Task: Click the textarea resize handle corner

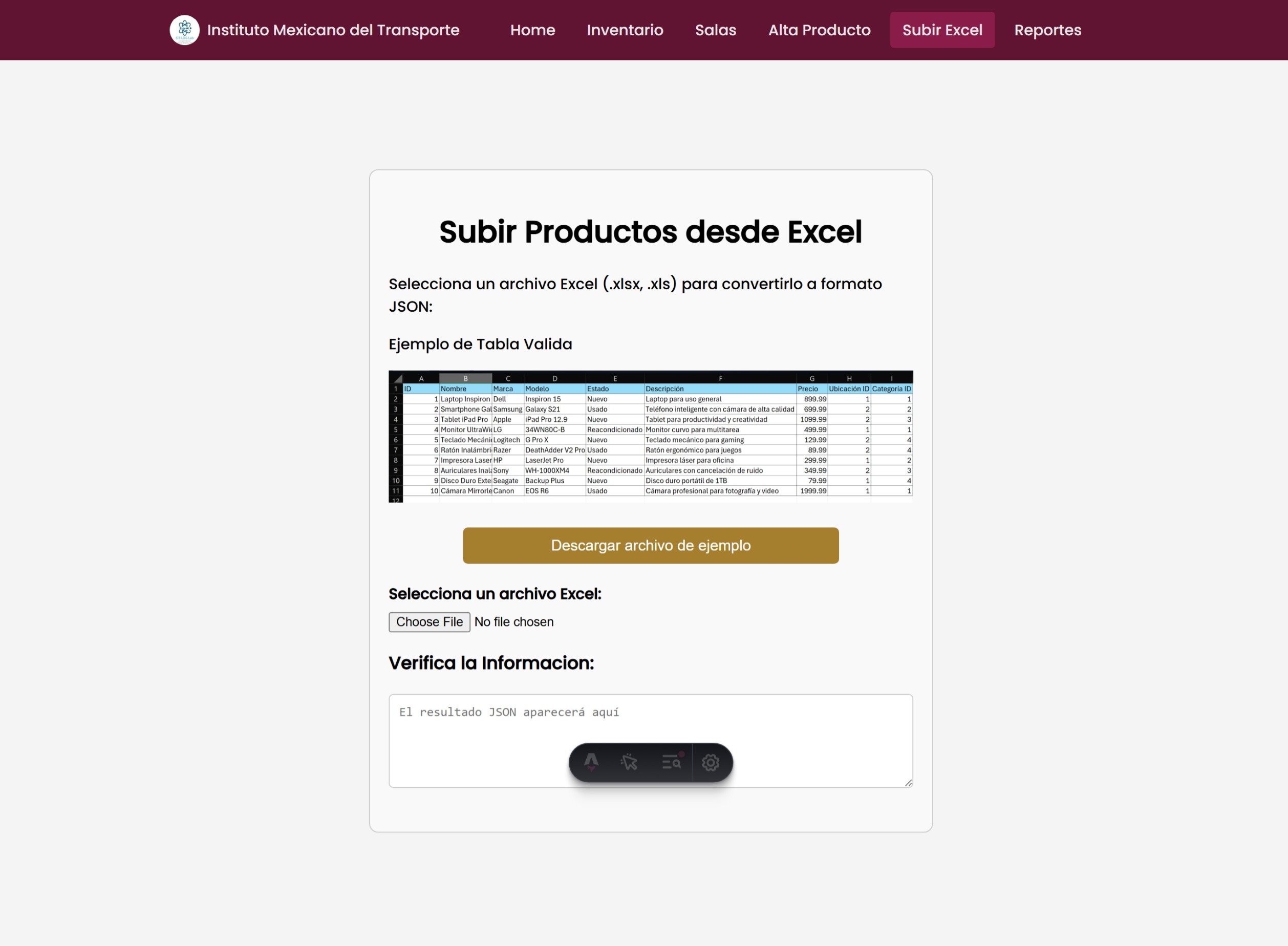Action: (908, 783)
